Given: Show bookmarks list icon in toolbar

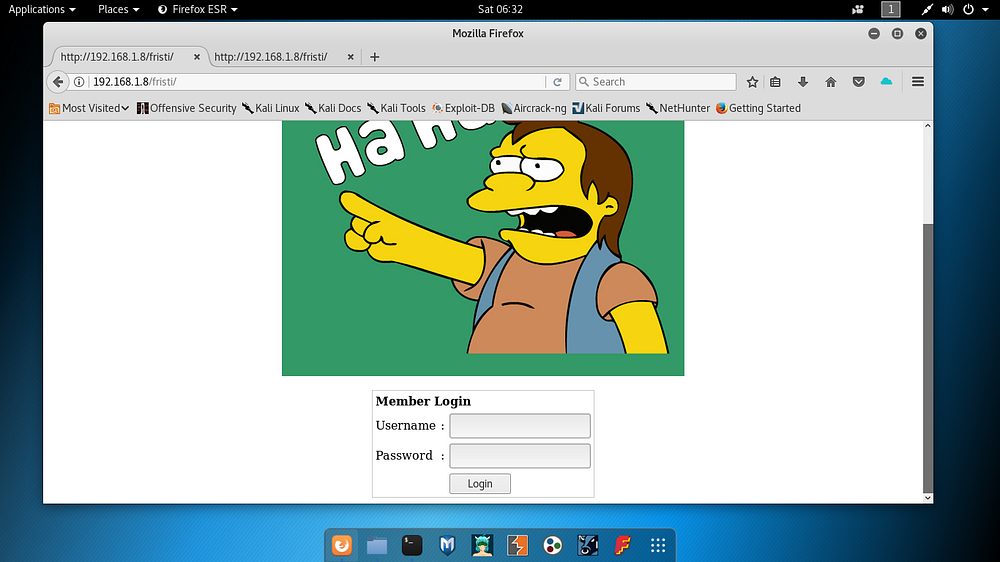Looking at the screenshot, I should click(776, 82).
